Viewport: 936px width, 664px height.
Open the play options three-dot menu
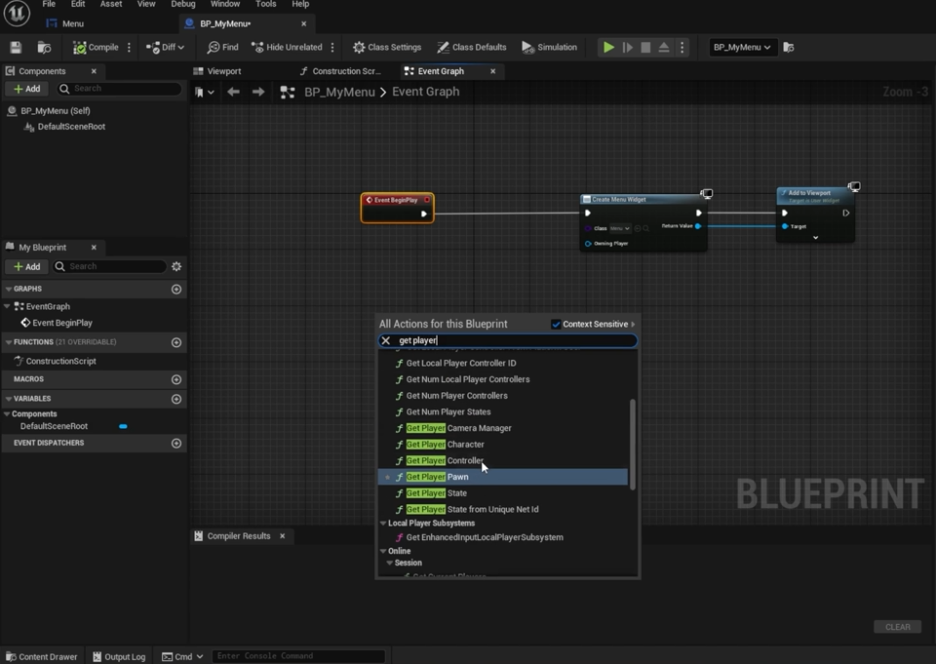tap(682, 47)
